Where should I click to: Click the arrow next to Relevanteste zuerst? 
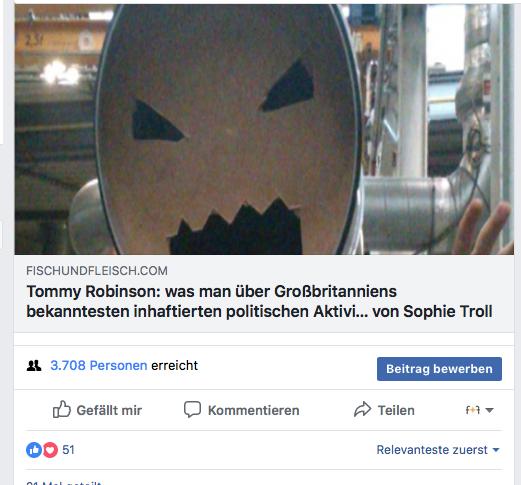(x=496, y=450)
